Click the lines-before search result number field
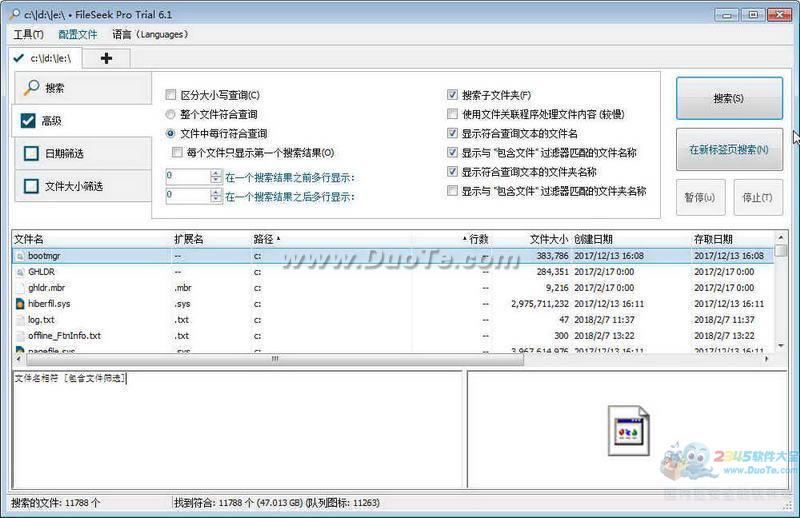The image size is (800, 518). (x=188, y=177)
